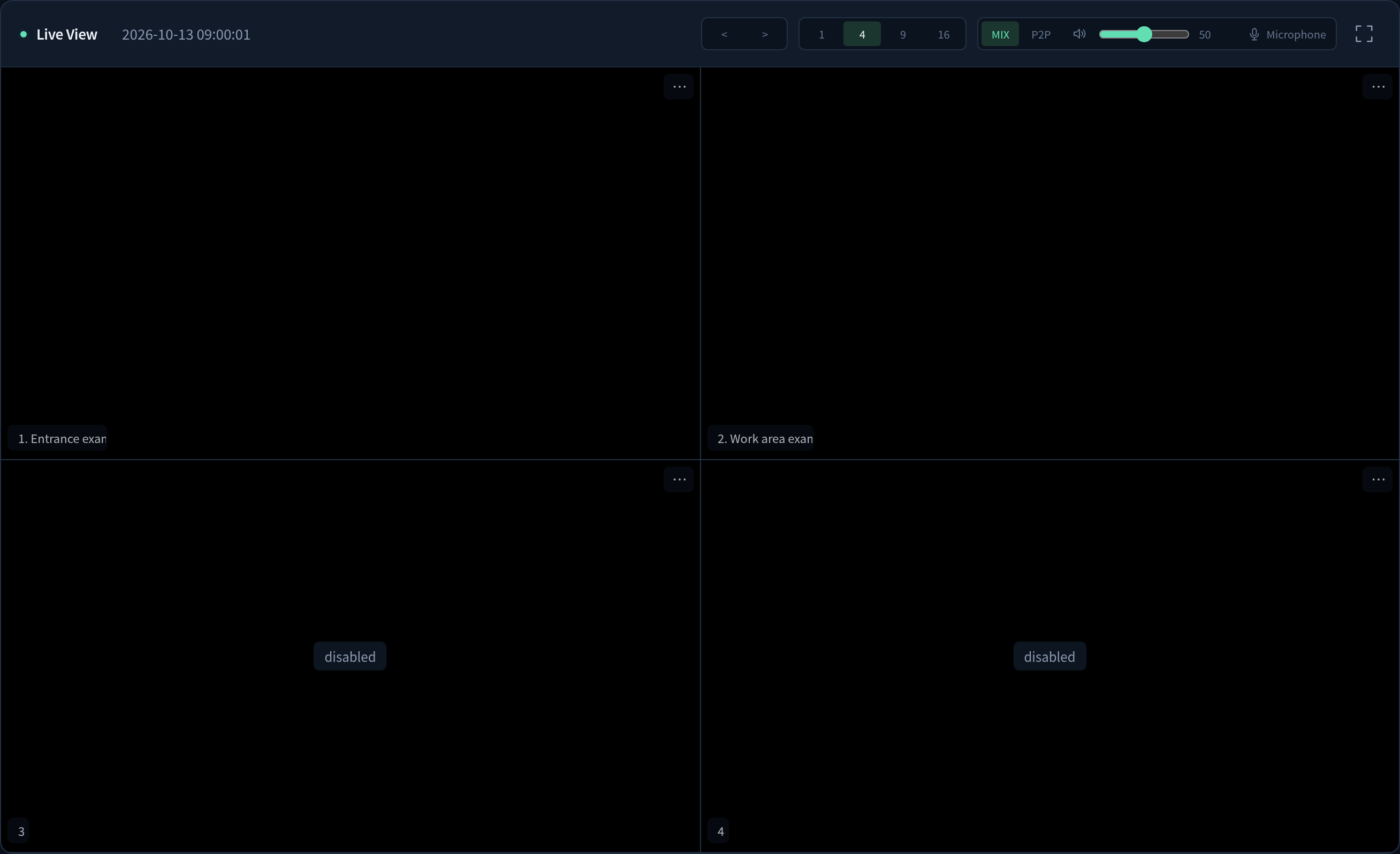Image resolution: width=1400 pixels, height=854 pixels.
Task: Click the 2026-10-13 timestamp
Action: [x=186, y=34]
